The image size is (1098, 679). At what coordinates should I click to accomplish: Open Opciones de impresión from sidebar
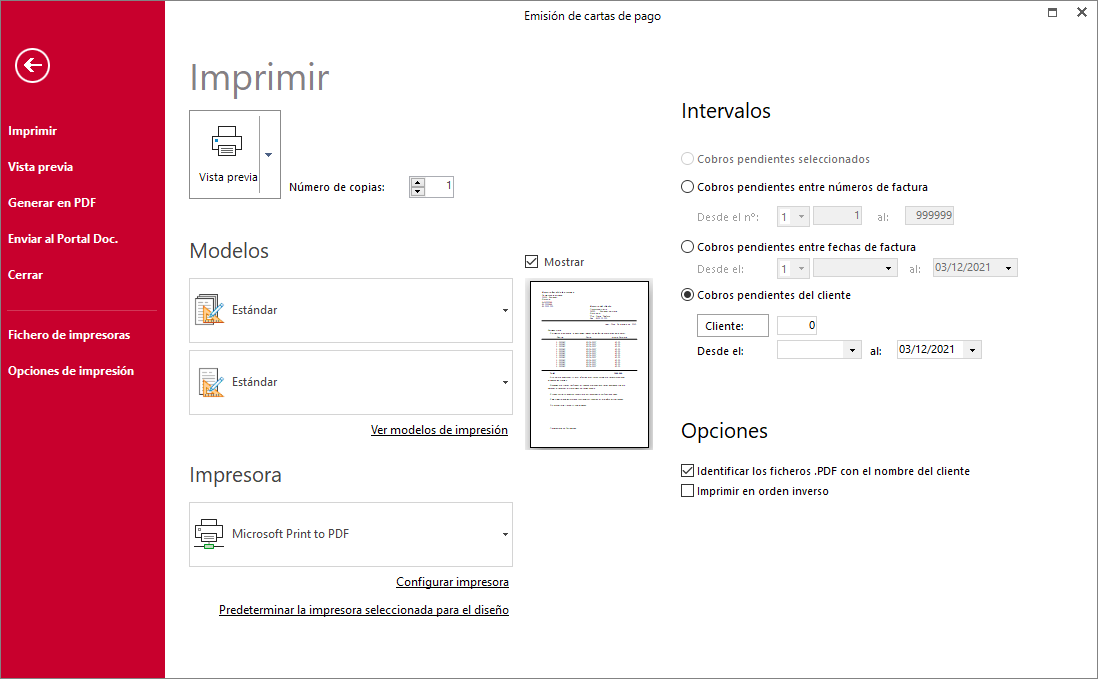point(71,371)
